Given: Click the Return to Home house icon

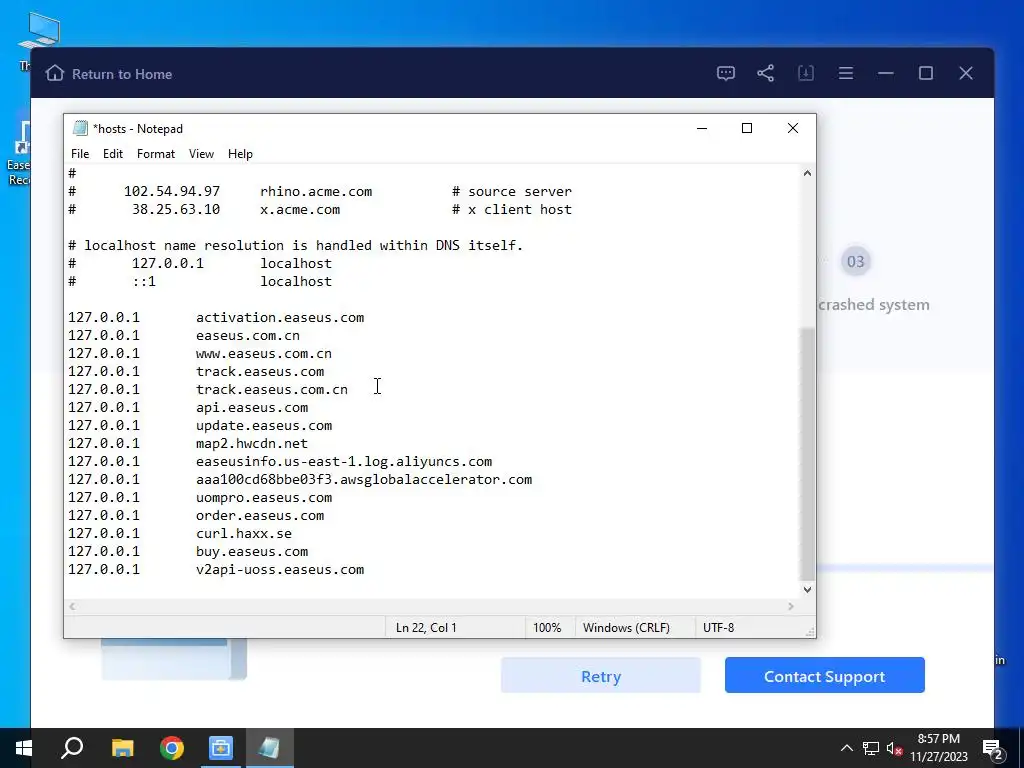Looking at the screenshot, I should 55,73.
